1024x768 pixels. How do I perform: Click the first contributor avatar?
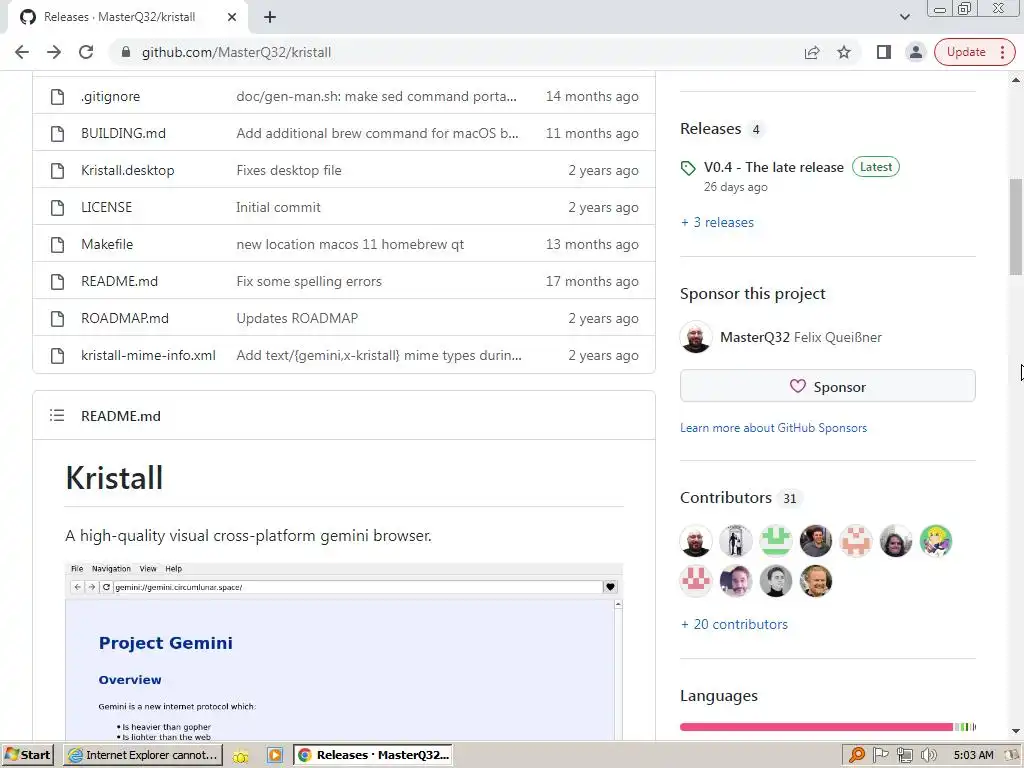point(696,541)
